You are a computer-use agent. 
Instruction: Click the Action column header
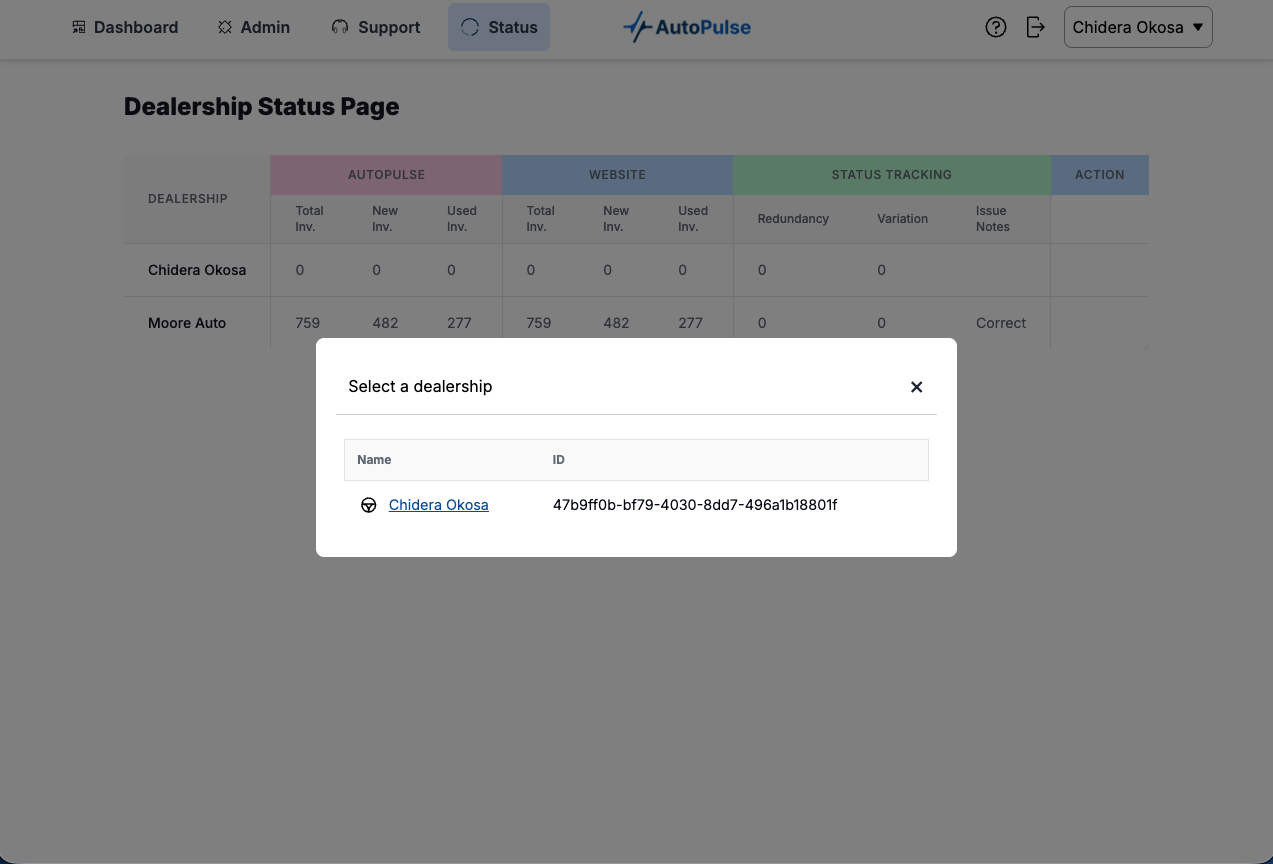pyautogui.click(x=1099, y=175)
